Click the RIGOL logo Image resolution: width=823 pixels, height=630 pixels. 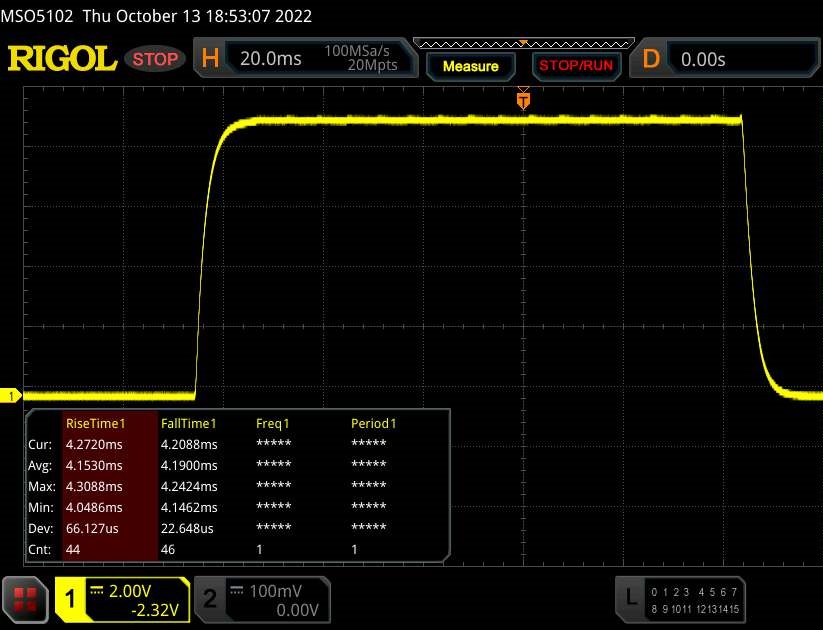62,58
